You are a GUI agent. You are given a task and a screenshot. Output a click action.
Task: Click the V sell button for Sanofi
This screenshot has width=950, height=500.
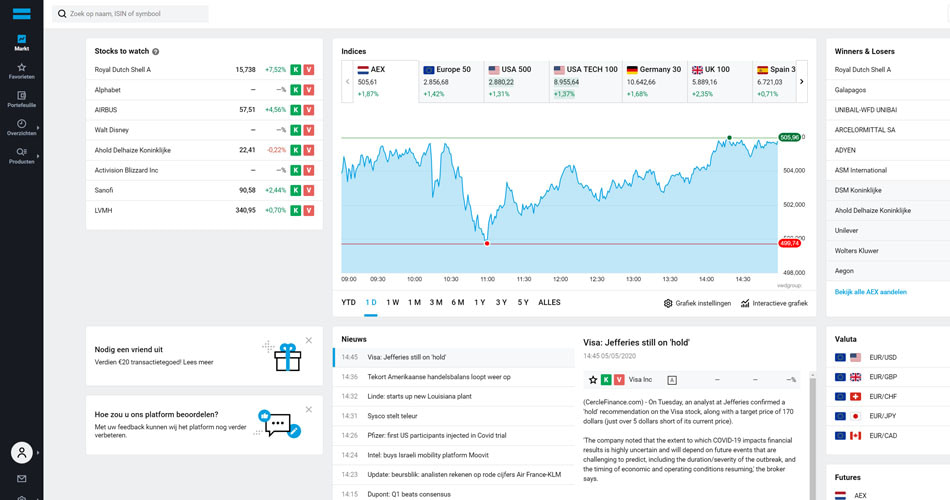click(308, 190)
